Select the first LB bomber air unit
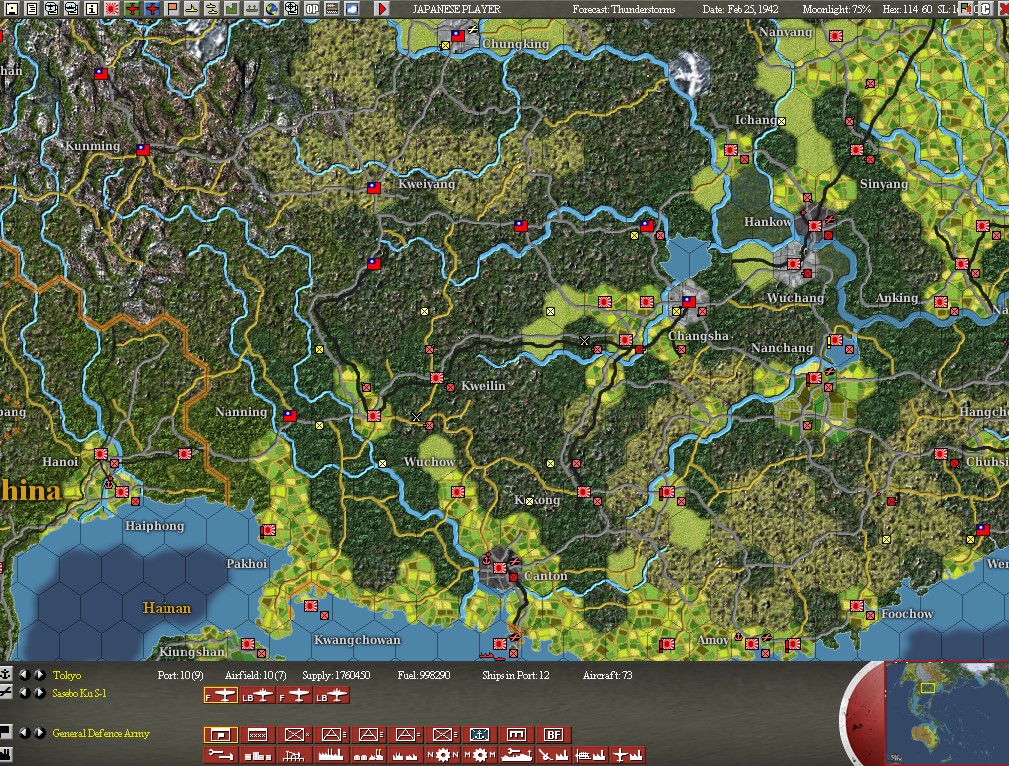Viewport: 1009px width, 766px height. coord(257,696)
